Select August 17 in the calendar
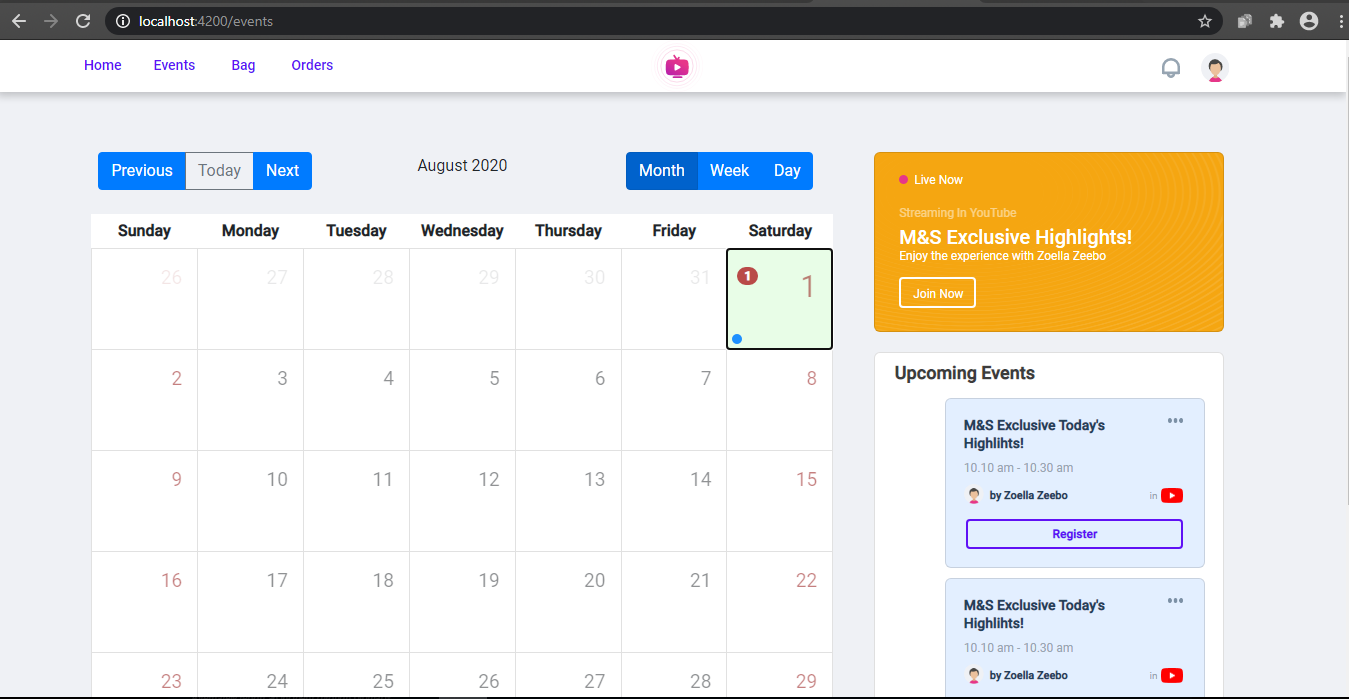This screenshot has height=699, width=1349. (x=250, y=602)
